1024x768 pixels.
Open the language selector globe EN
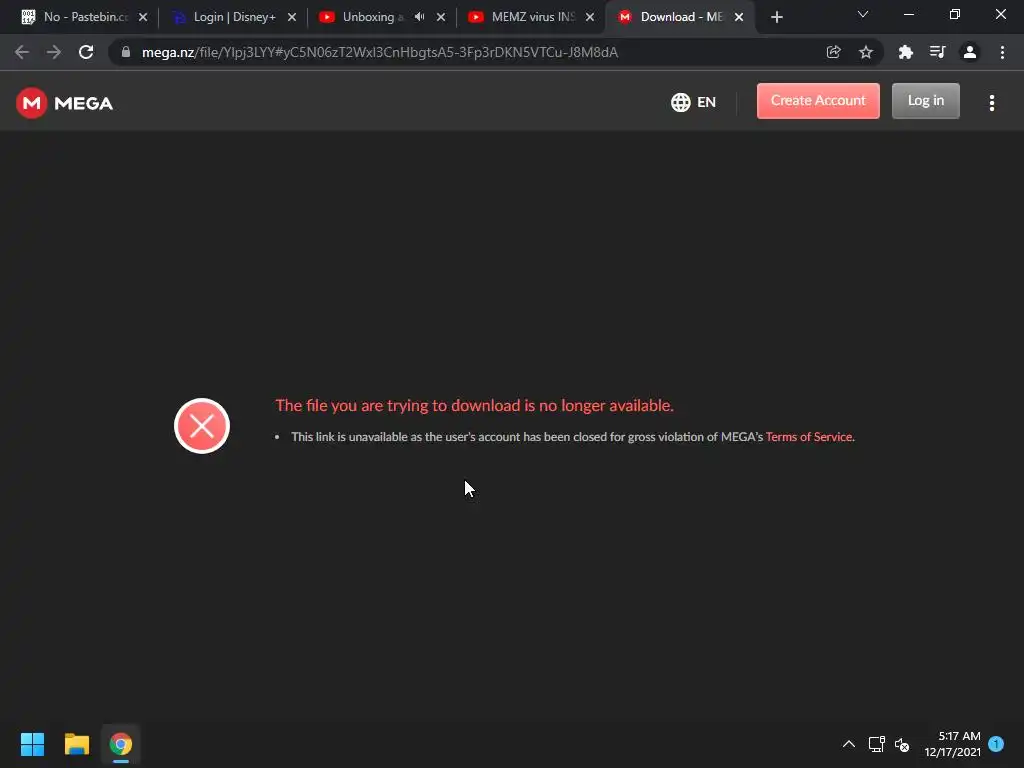click(x=694, y=102)
